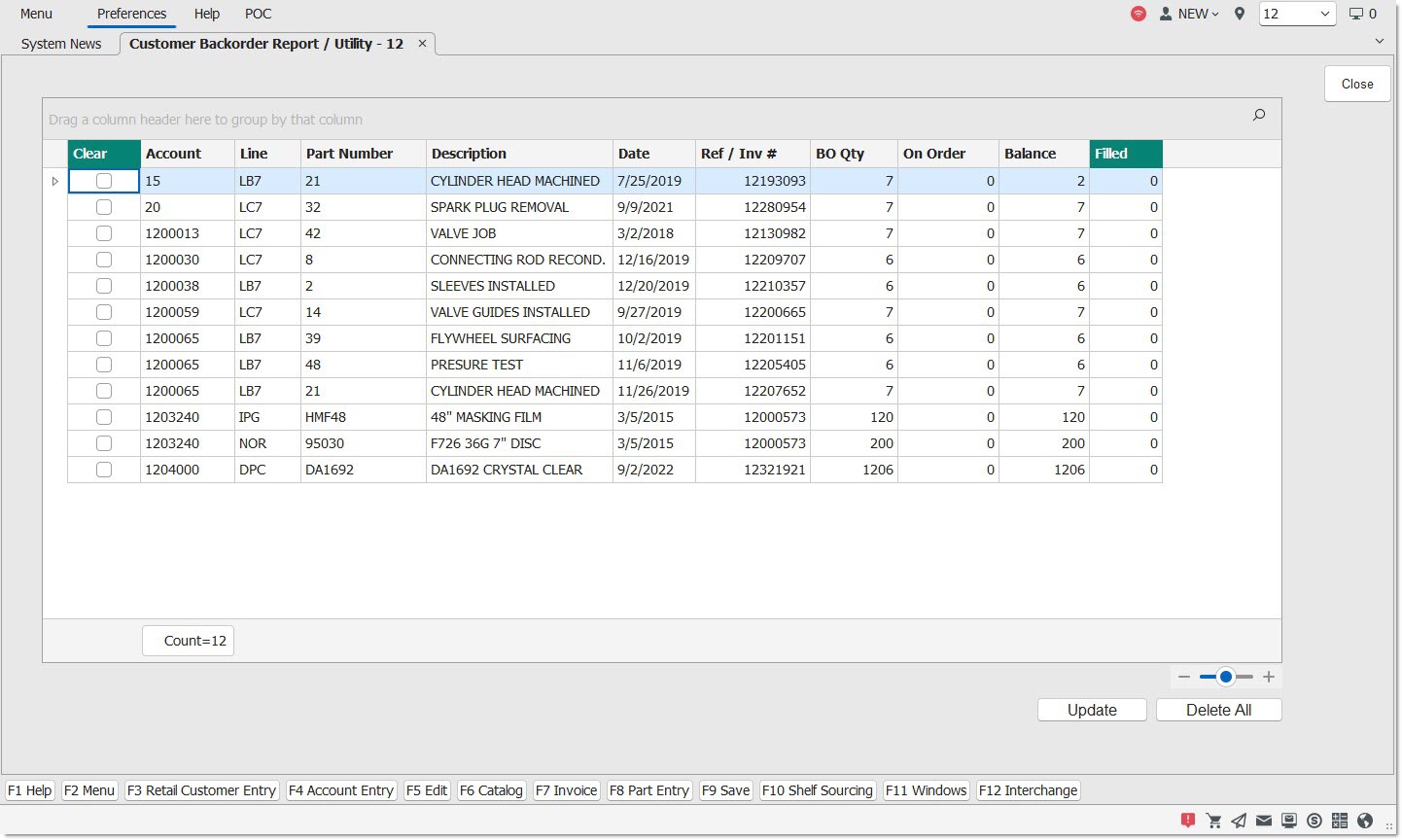The height and width of the screenshot is (840, 1402).
Task: Switch to the System News tab
Action: pyautogui.click(x=61, y=44)
